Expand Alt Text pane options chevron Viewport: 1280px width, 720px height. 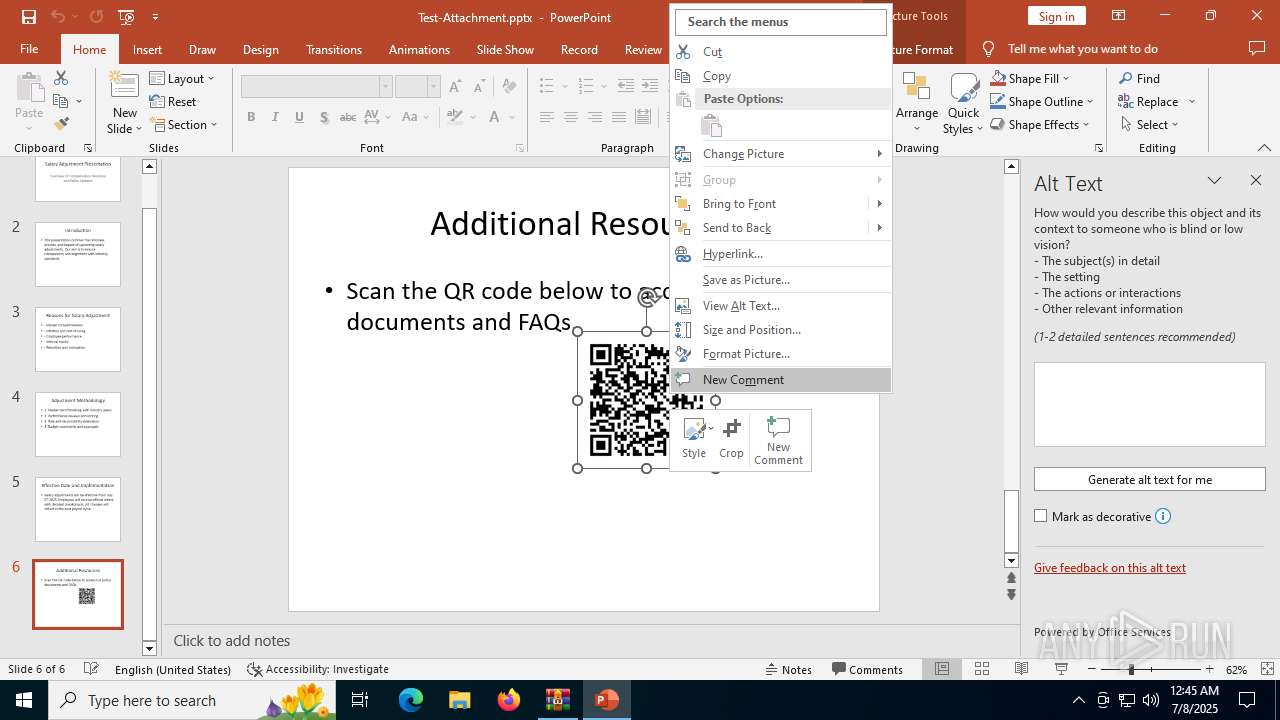1214,180
